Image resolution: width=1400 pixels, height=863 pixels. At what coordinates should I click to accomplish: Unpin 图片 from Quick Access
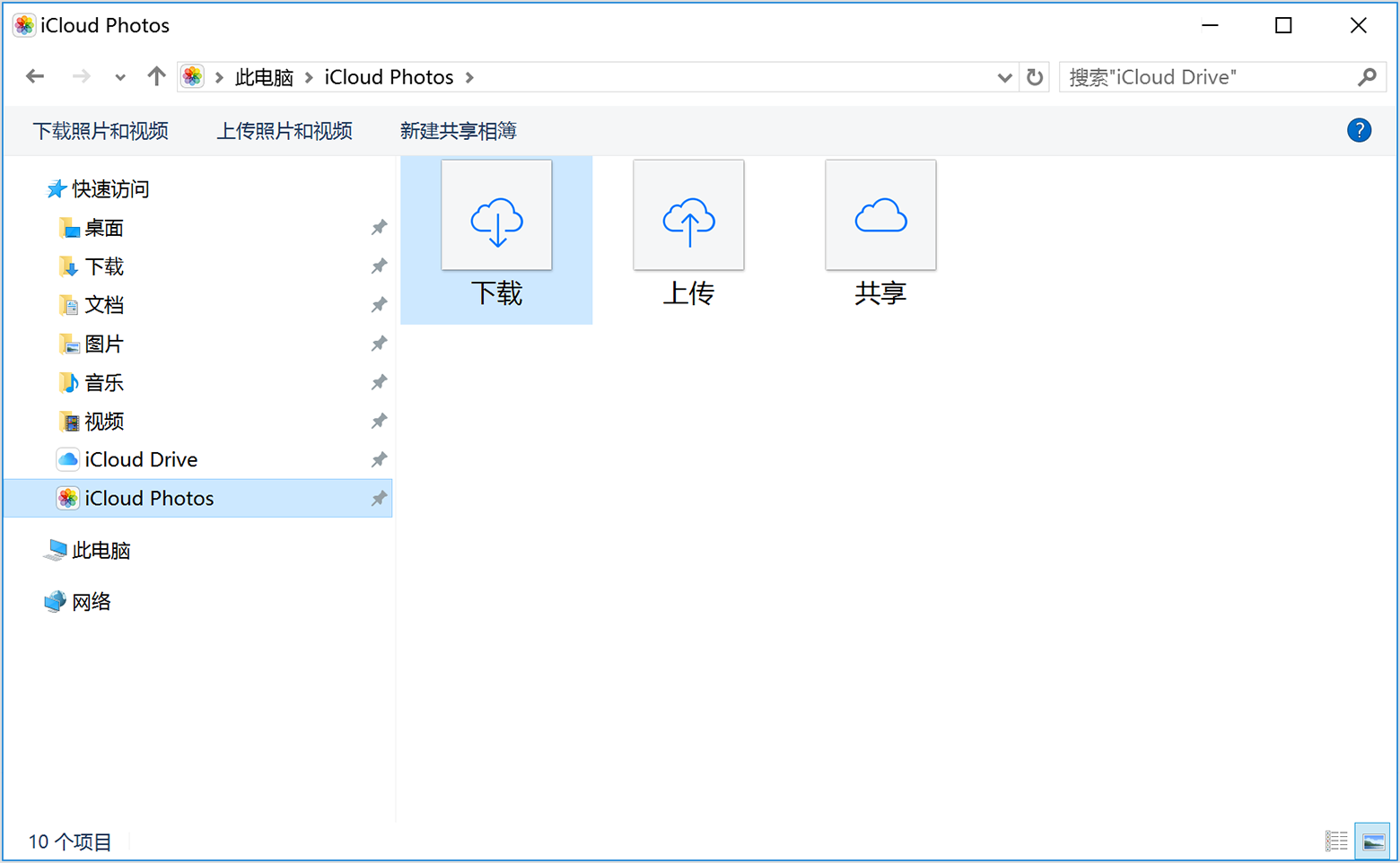[379, 344]
